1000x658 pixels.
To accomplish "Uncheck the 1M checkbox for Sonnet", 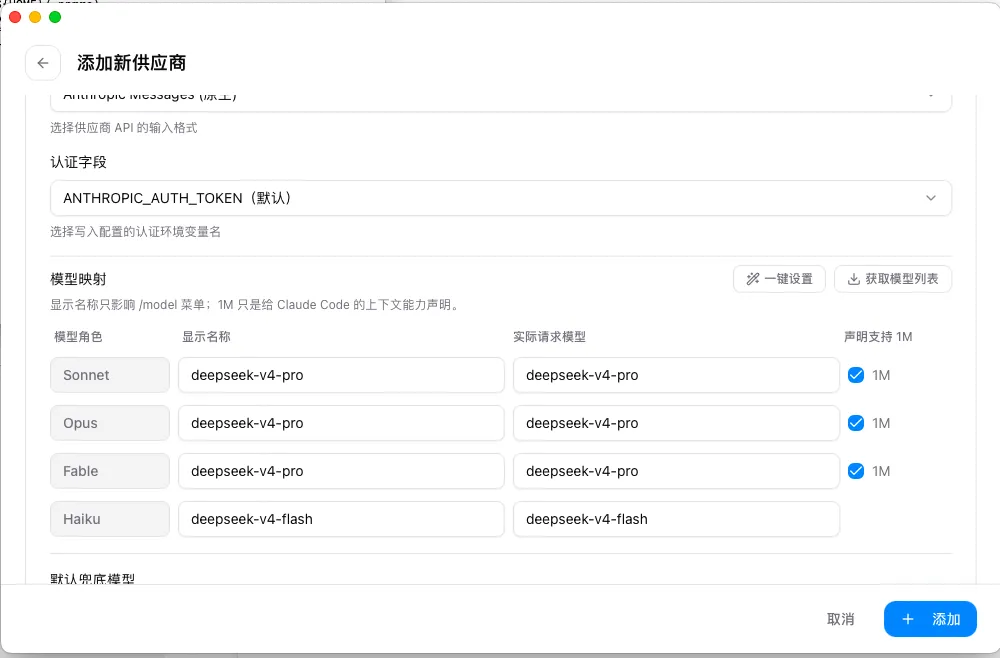I will coord(856,375).
